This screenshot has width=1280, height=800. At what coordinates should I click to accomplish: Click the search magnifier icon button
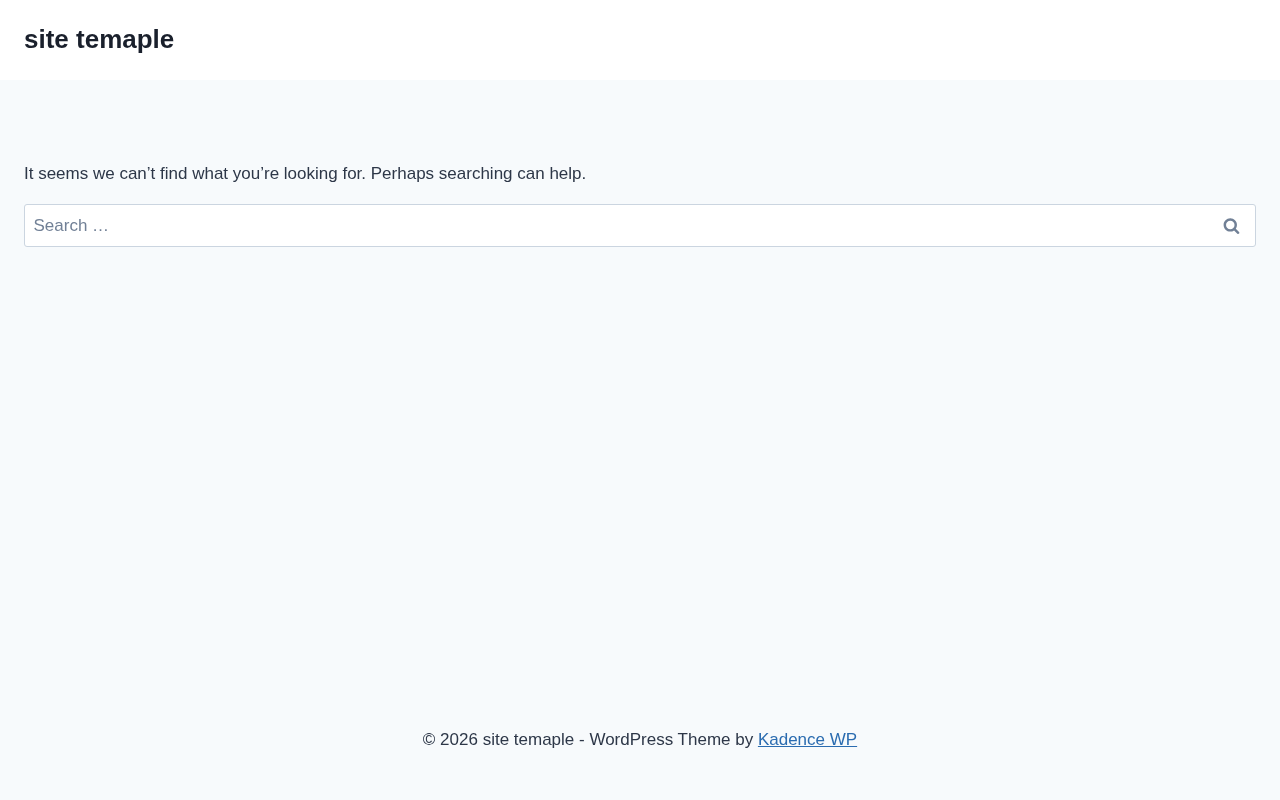[1231, 226]
